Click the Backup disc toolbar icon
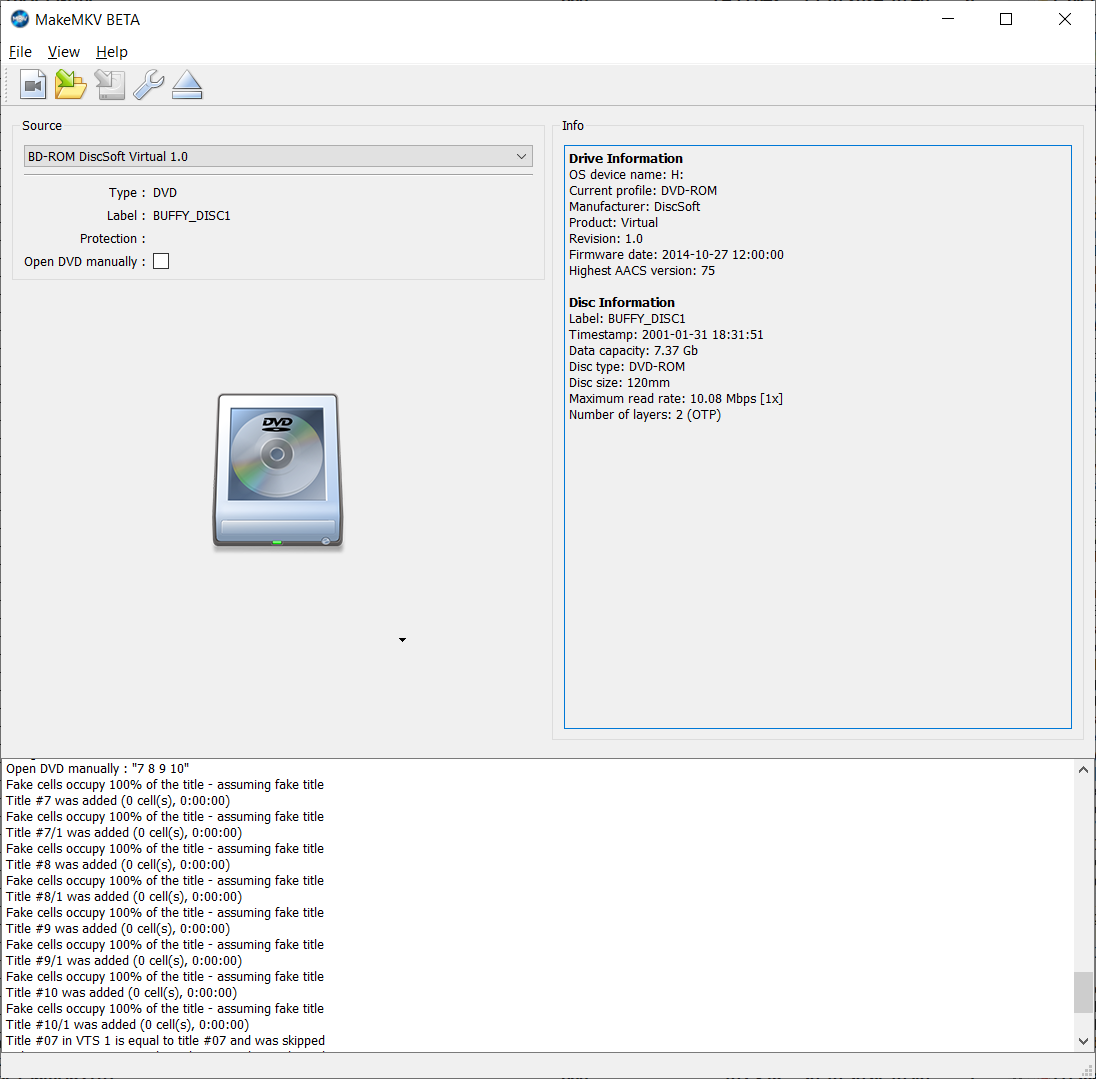This screenshot has height=1079, width=1096. 110,85
